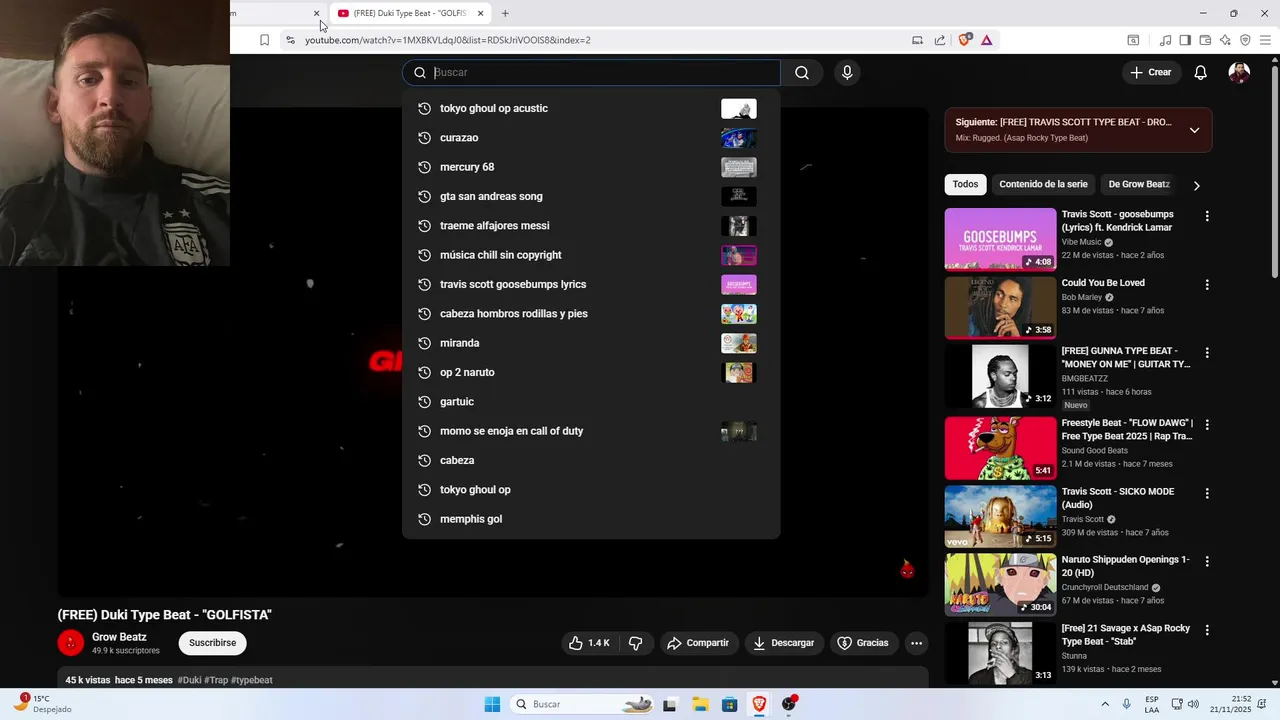The image size is (1280, 720).
Task: Focus the Buscar search input field
Action: (591, 72)
